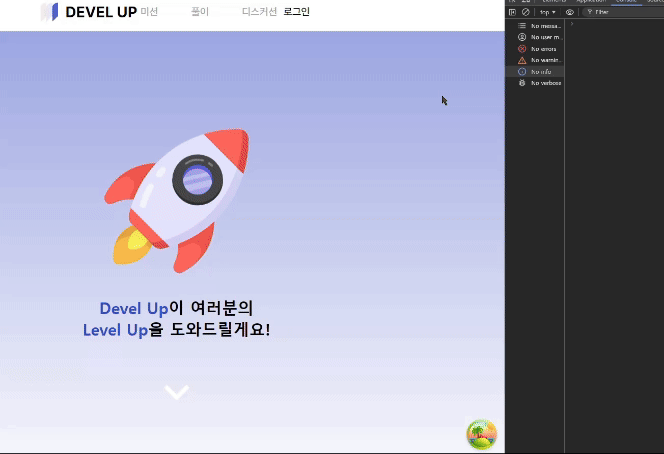Click the white downward chevron arrow
Screen dimensions: 664x454
[x=177, y=392]
